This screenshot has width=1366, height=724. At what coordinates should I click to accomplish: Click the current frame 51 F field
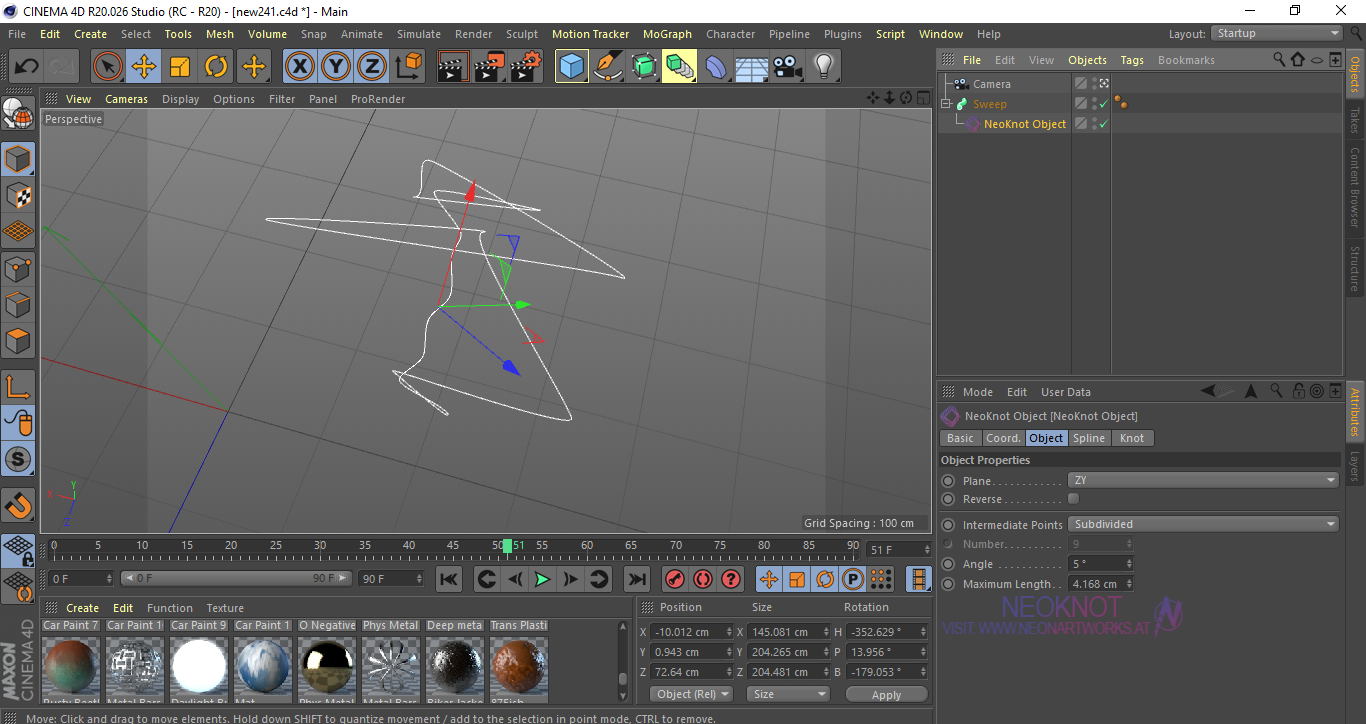(x=900, y=550)
